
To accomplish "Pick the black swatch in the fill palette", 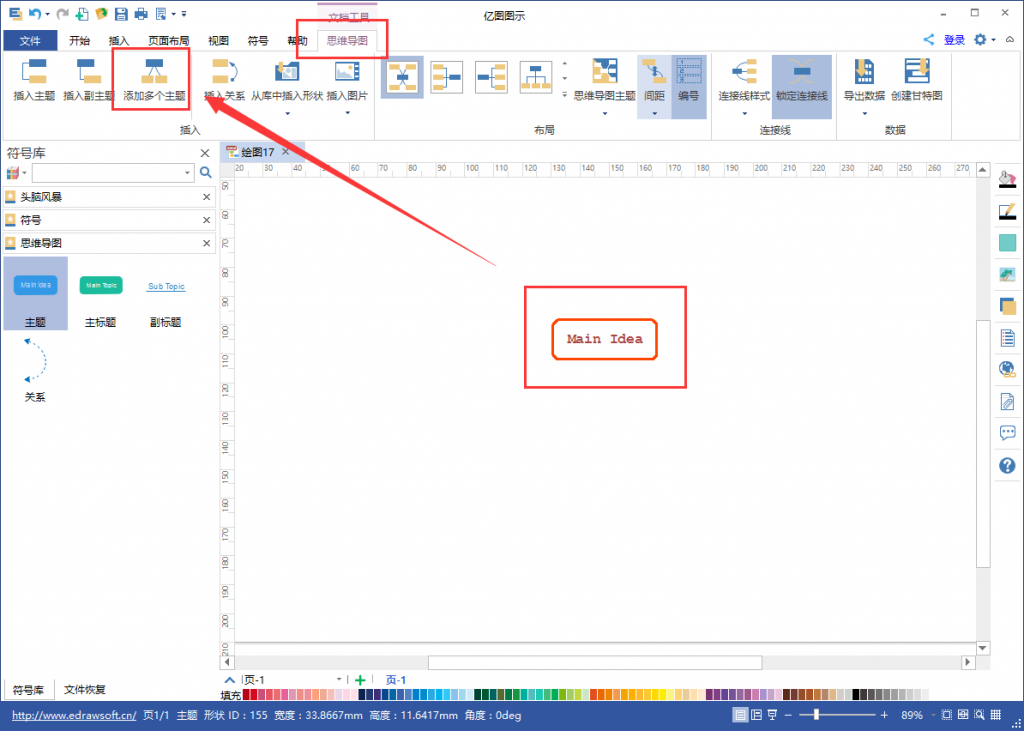I will coord(856,694).
